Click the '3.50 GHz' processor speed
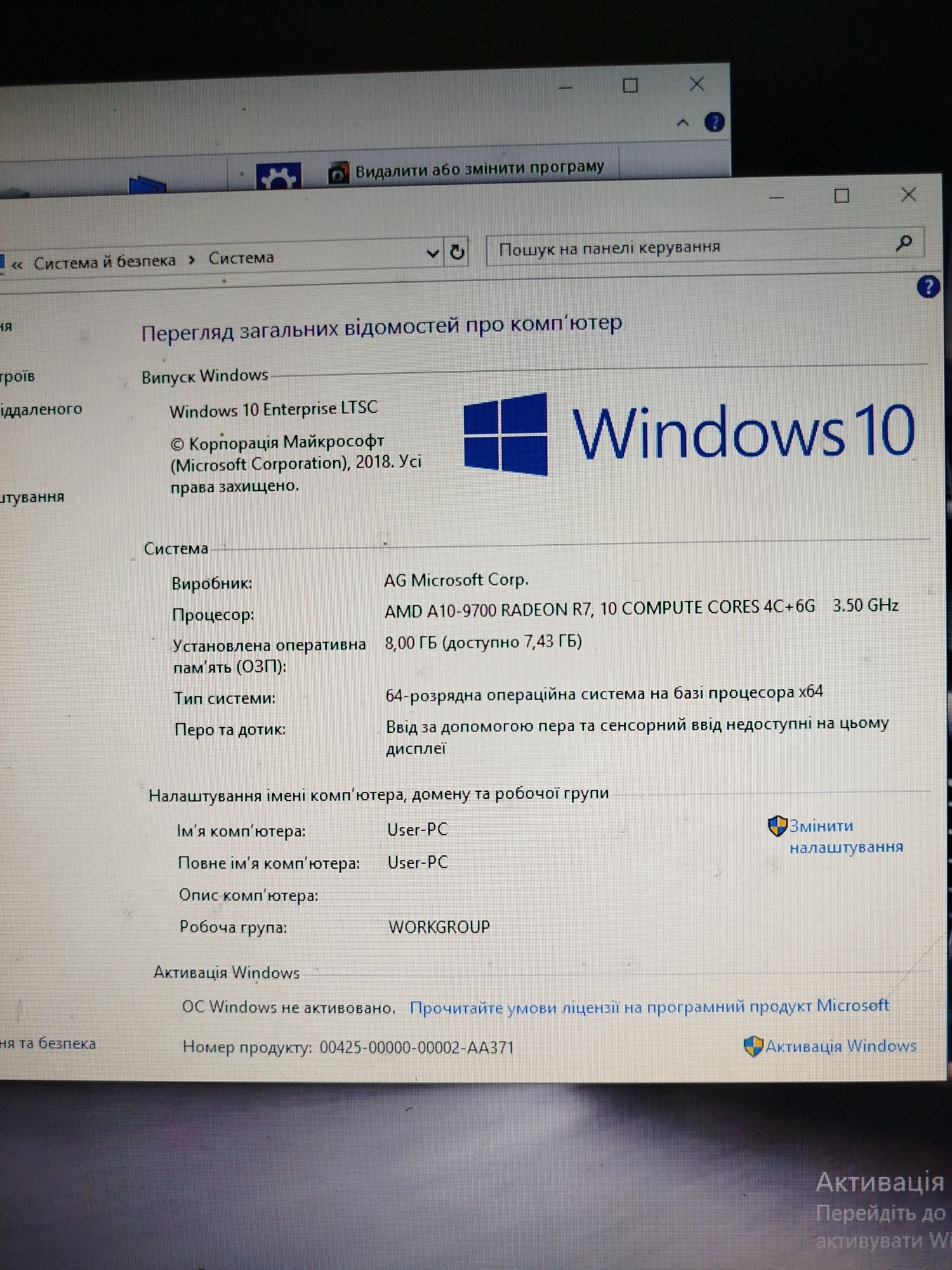 click(x=866, y=605)
